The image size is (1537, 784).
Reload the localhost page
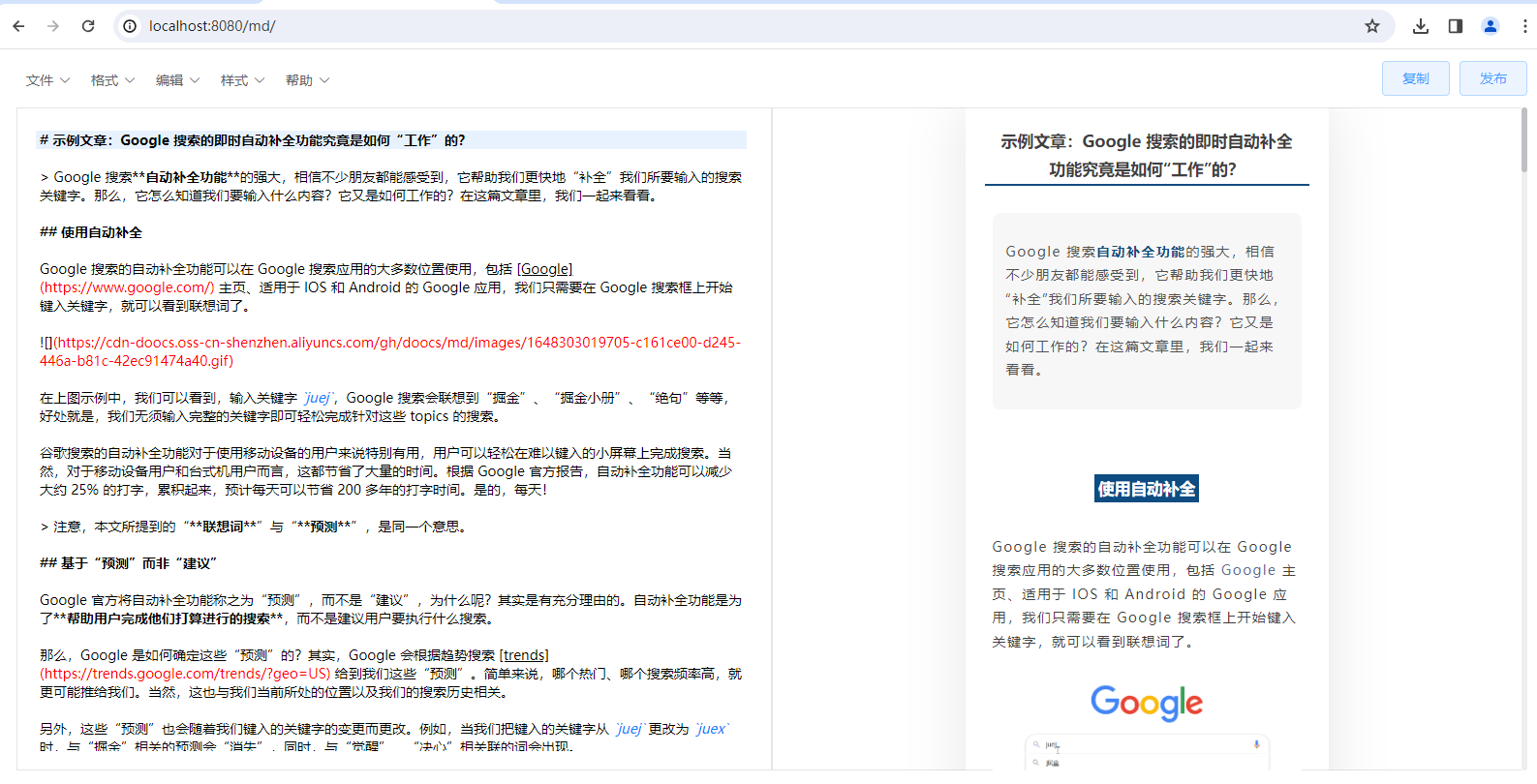pos(88,26)
